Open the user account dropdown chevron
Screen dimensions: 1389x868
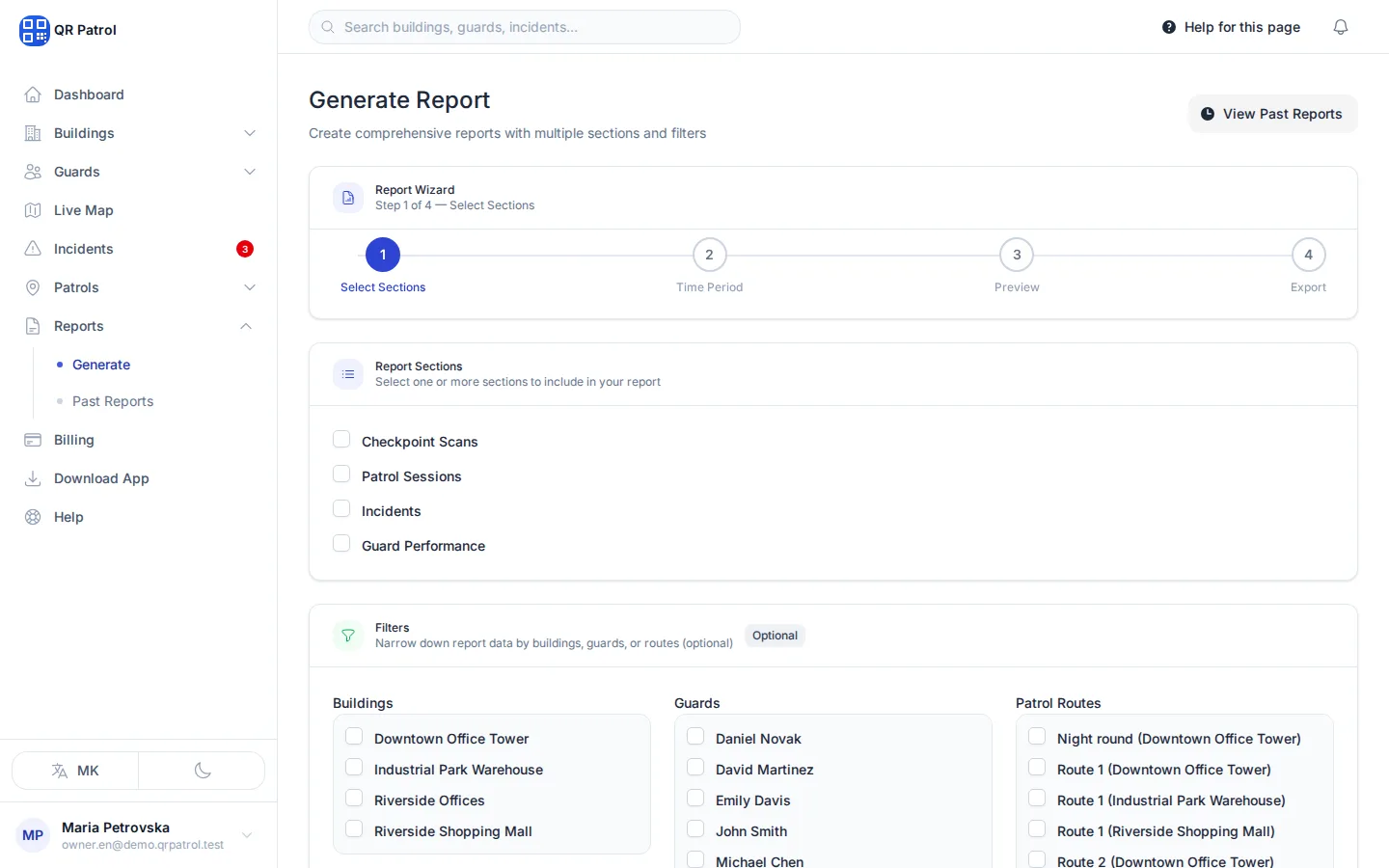pos(247,835)
